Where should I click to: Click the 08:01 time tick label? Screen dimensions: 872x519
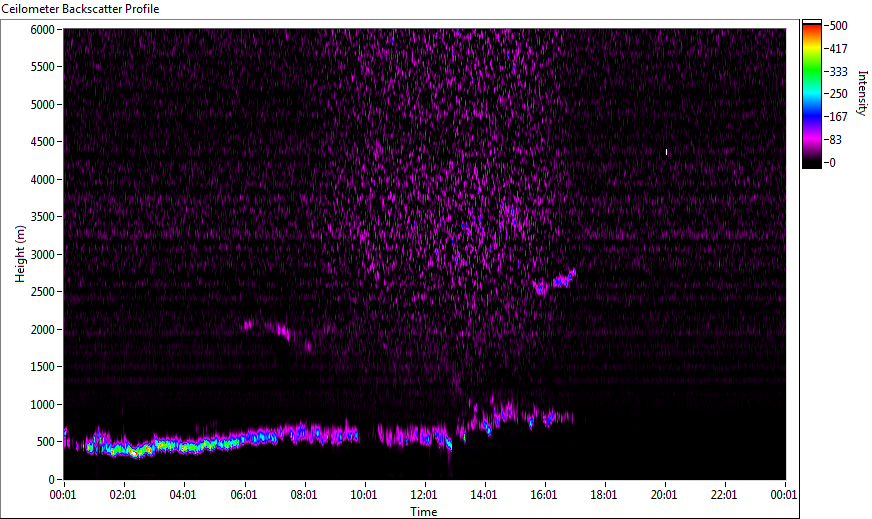[x=304, y=495]
